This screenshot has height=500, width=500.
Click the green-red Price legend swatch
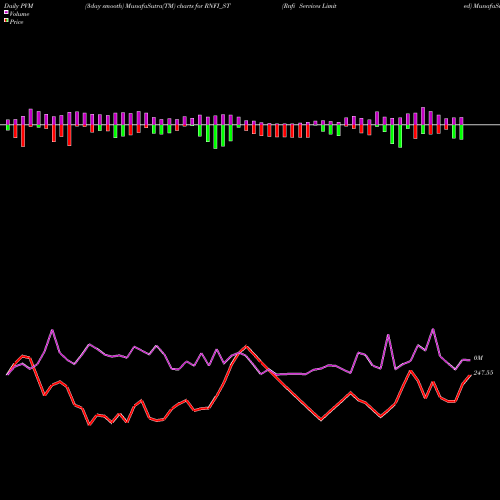(6, 20)
